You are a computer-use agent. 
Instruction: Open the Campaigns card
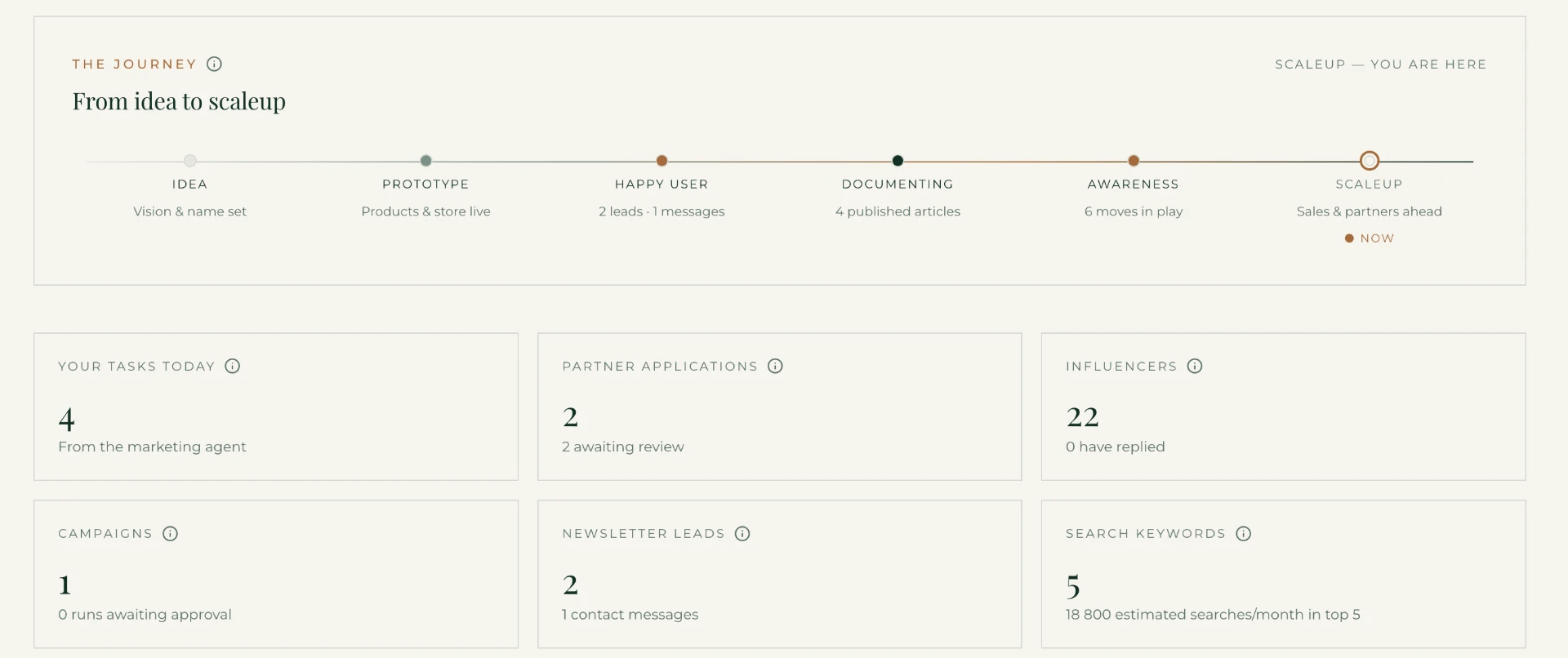pyautogui.click(x=276, y=574)
